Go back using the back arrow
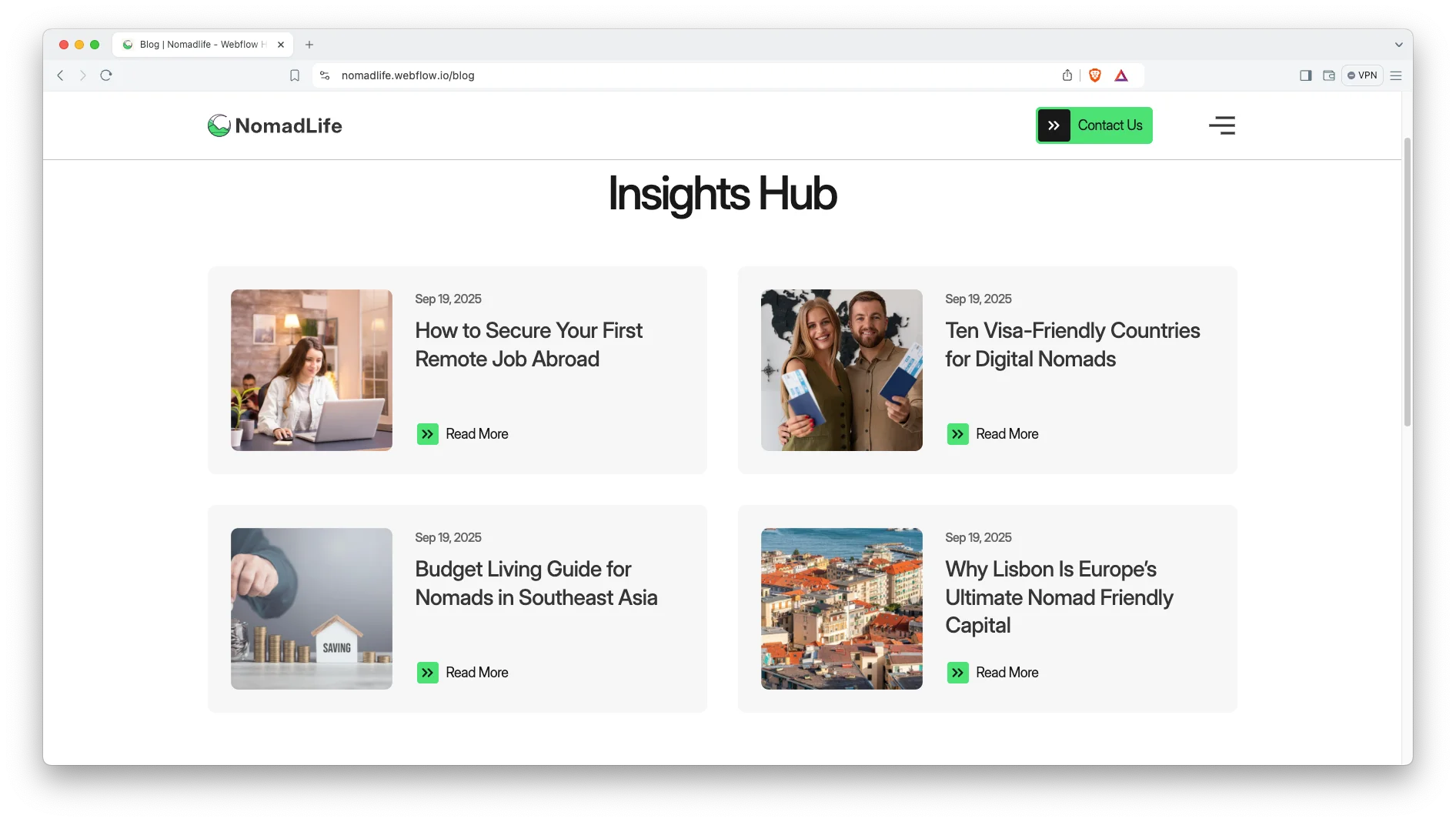Image resolution: width=1456 pixels, height=822 pixels. [x=60, y=75]
